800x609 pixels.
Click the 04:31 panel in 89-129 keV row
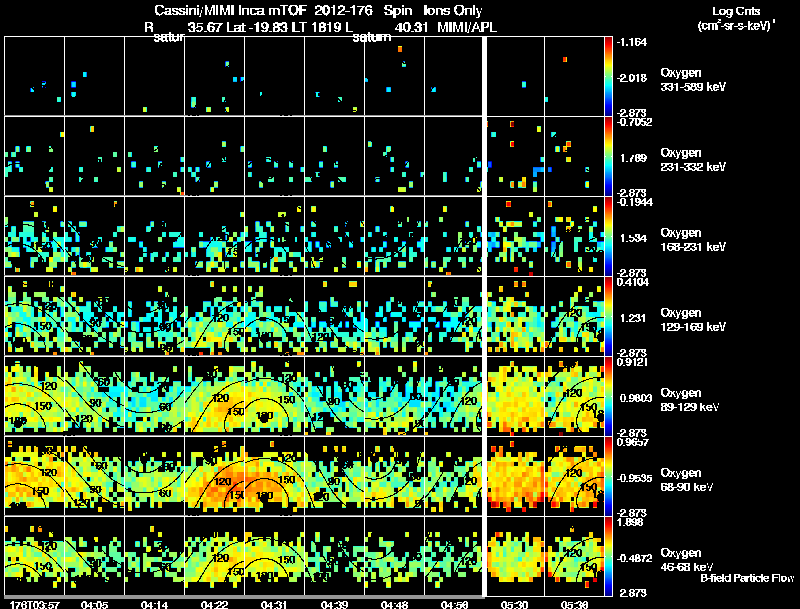tap(274, 396)
